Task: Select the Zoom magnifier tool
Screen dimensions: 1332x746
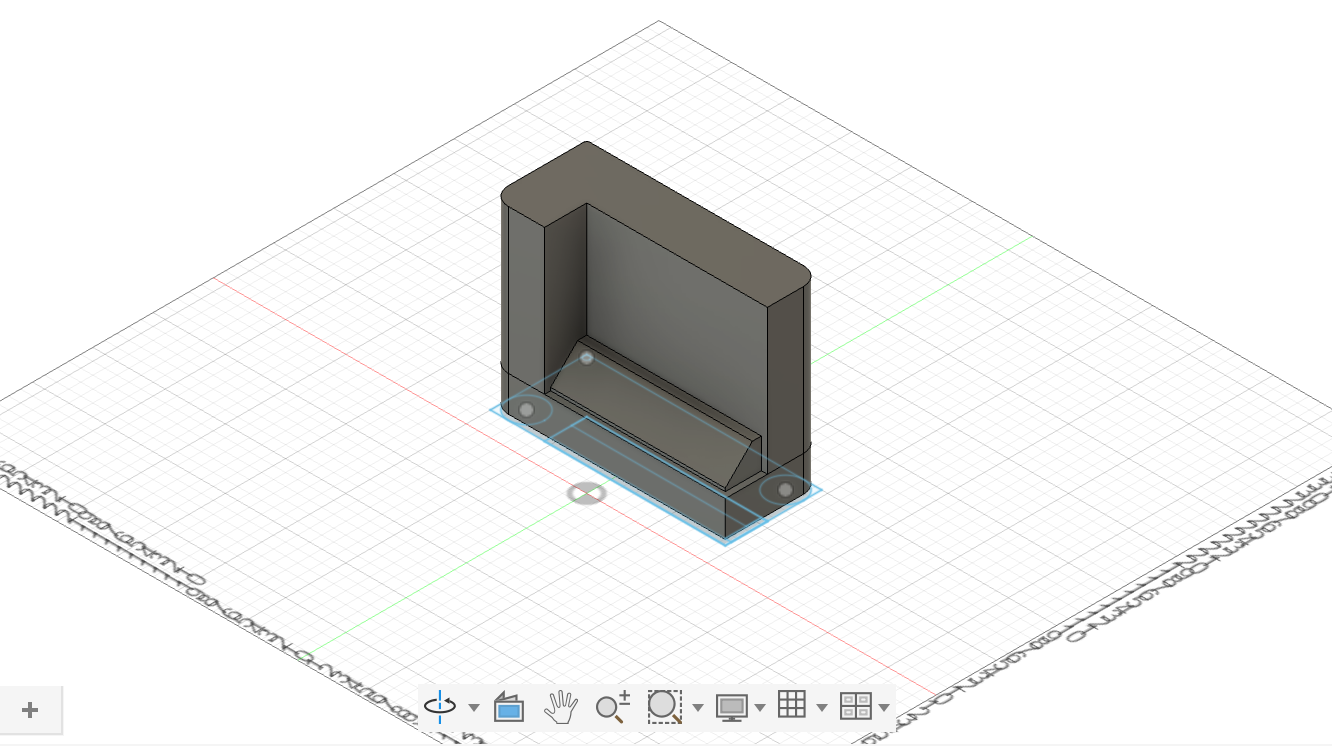Action: tap(612, 707)
